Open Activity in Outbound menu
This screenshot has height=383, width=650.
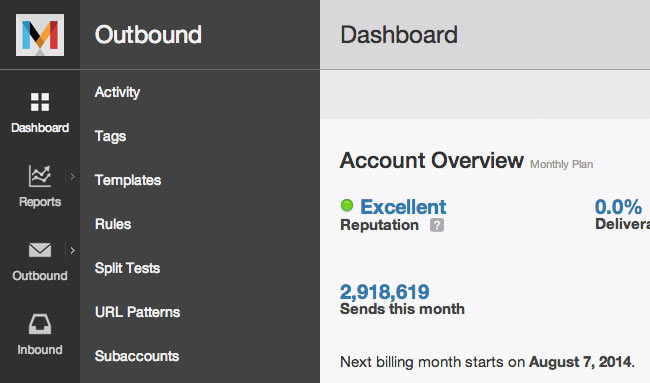[x=117, y=92]
